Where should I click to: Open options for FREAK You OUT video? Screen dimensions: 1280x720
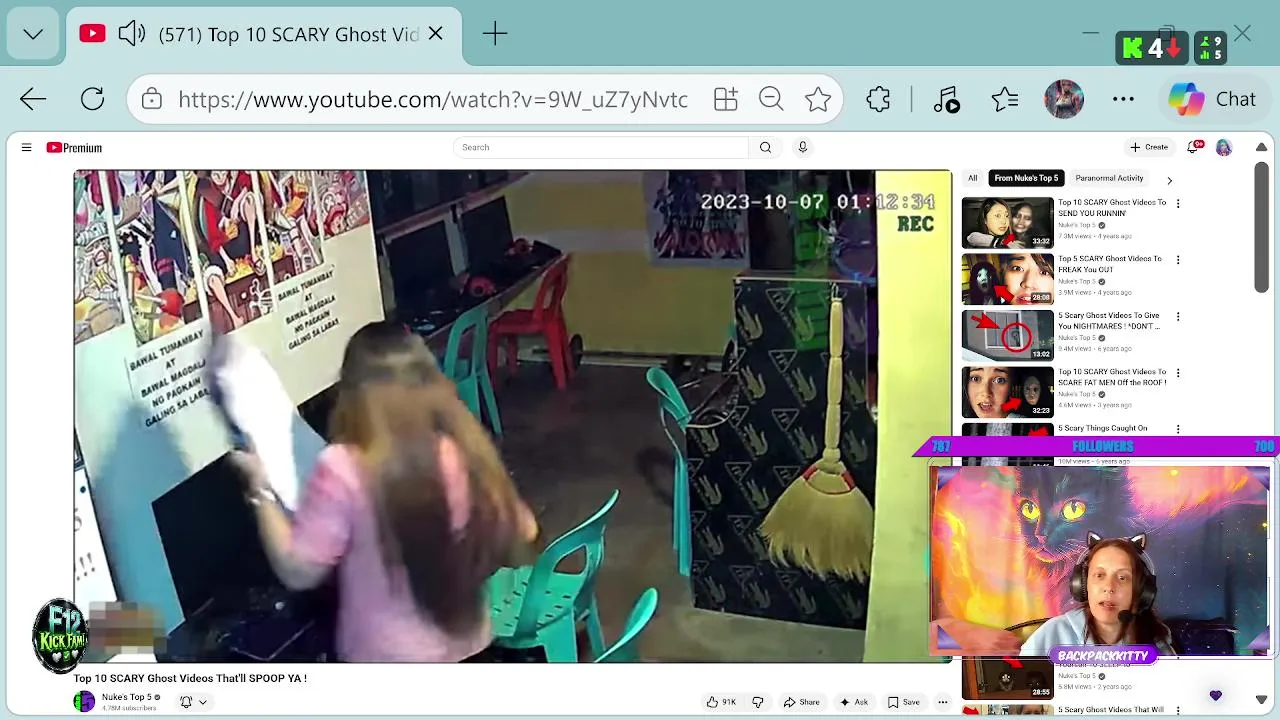tap(1177, 260)
